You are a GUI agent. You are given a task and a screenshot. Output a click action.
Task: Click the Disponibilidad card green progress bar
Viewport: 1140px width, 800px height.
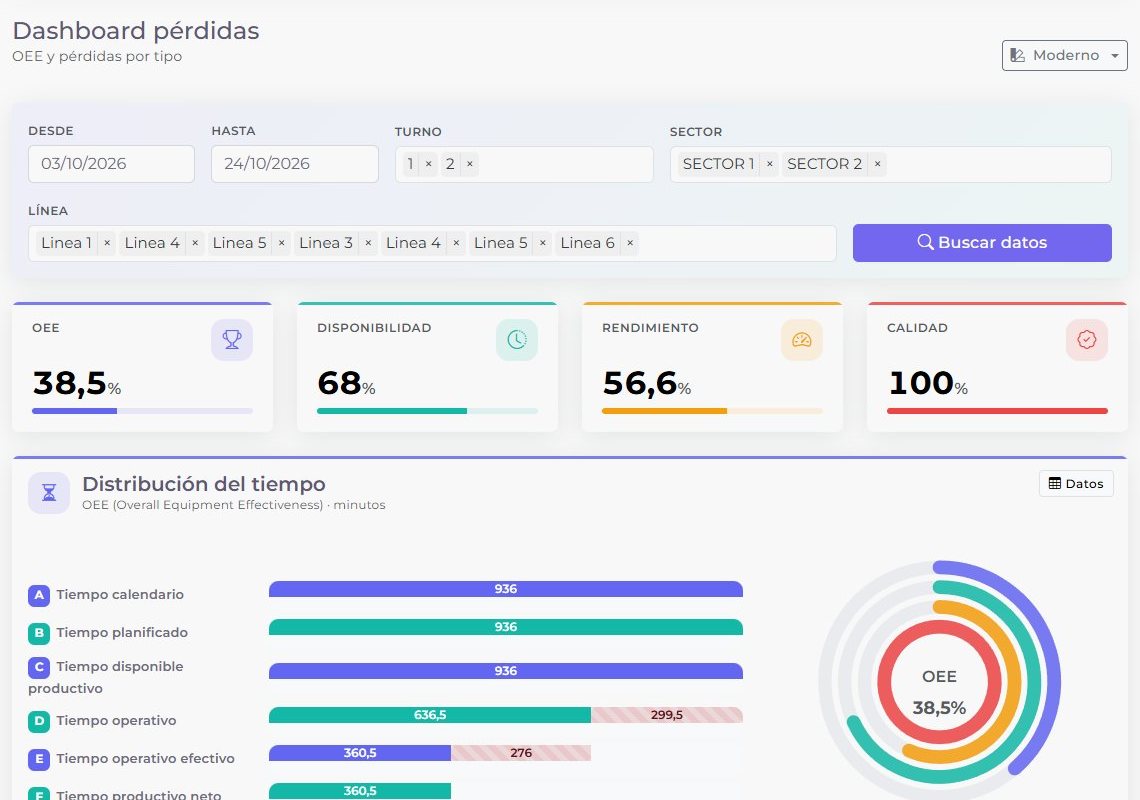tap(392, 411)
